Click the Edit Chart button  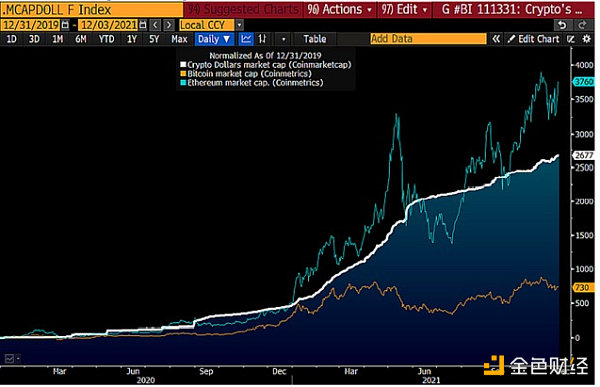(x=533, y=39)
